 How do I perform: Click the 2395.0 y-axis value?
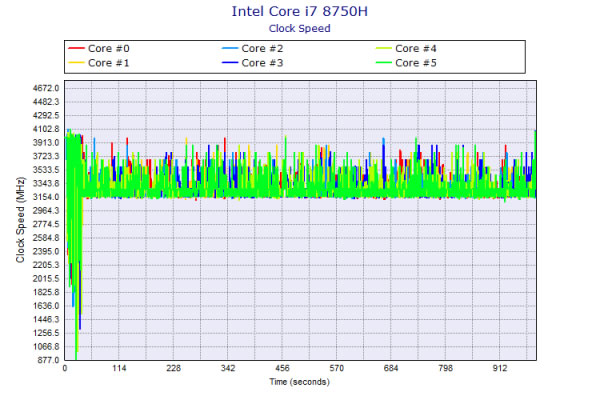[46, 251]
